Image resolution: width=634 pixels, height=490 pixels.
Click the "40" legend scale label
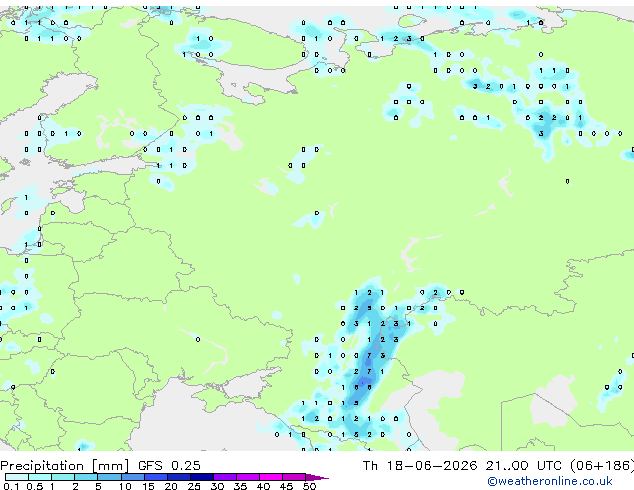(263, 486)
